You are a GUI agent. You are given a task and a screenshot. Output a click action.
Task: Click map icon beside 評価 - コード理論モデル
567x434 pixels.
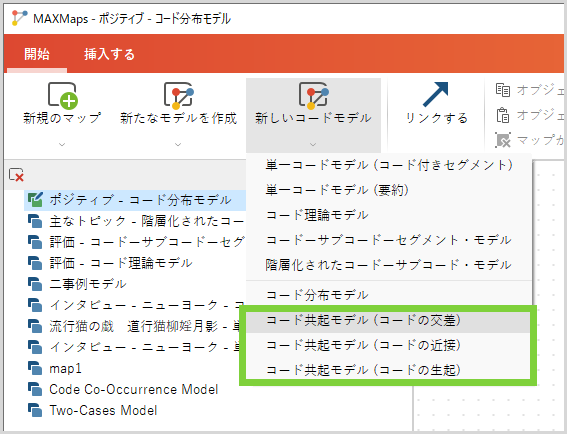click(x=35, y=263)
